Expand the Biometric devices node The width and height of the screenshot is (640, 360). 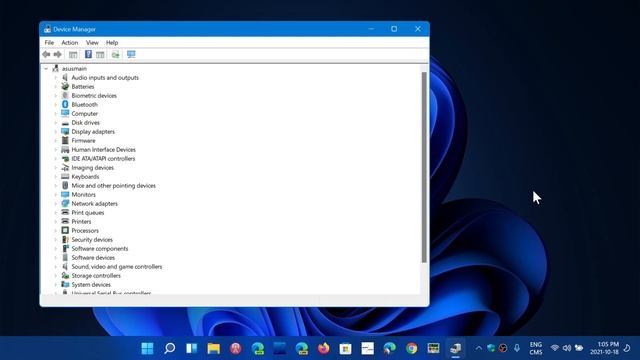pos(56,96)
